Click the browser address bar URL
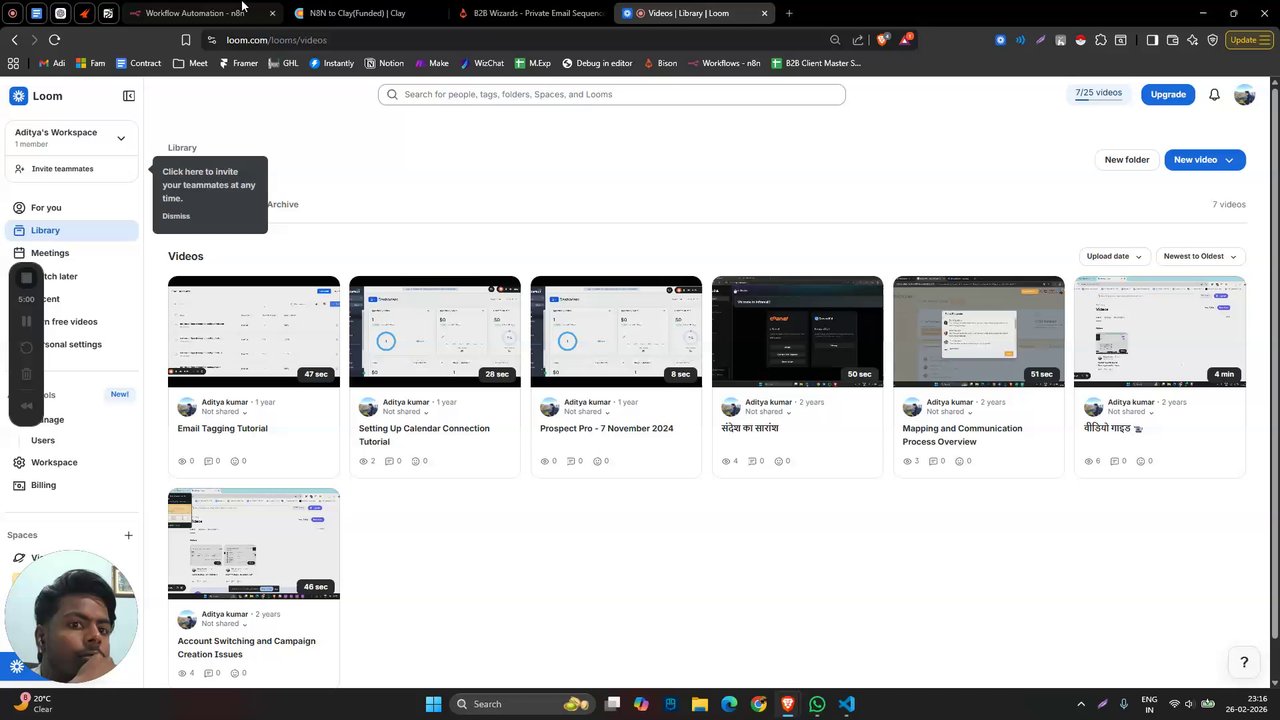Image resolution: width=1280 pixels, height=720 pixels. (276, 40)
